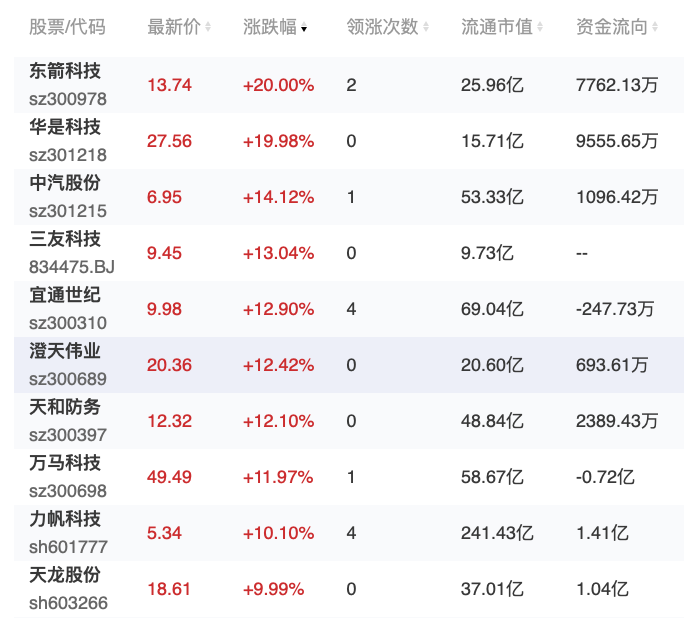Open stock 三友科技
The height and width of the screenshot is (618, 684).
(65, 239)
